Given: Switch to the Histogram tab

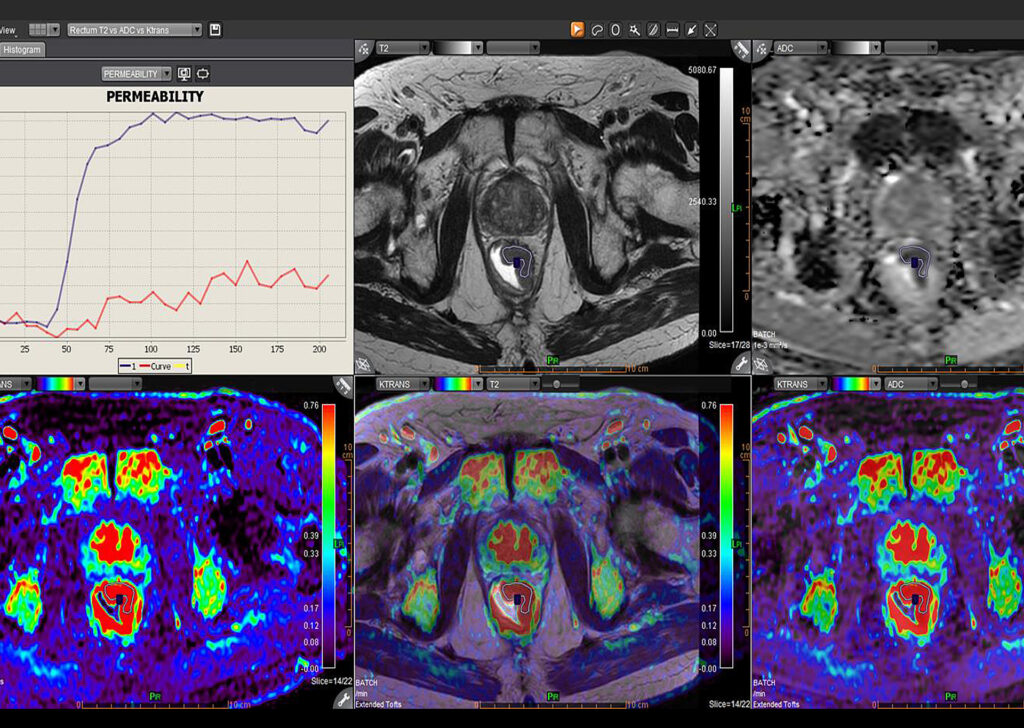Looking at the screenshot, I should (x=22, y=48).
